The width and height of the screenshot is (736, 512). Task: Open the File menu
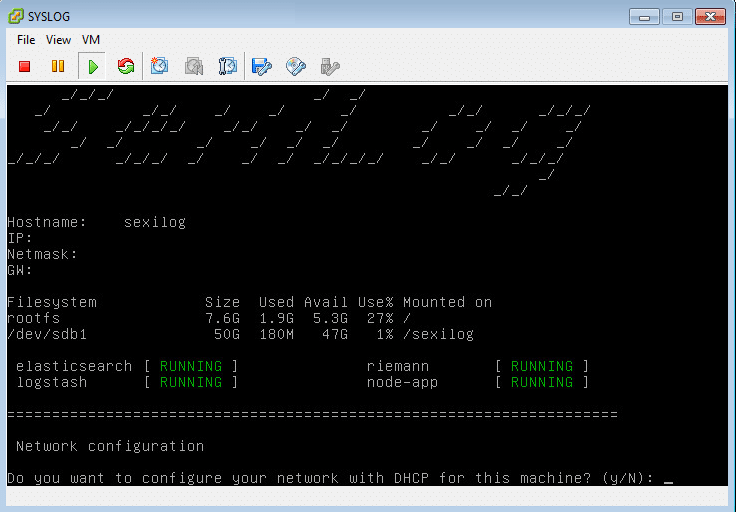tap(26, 40)
